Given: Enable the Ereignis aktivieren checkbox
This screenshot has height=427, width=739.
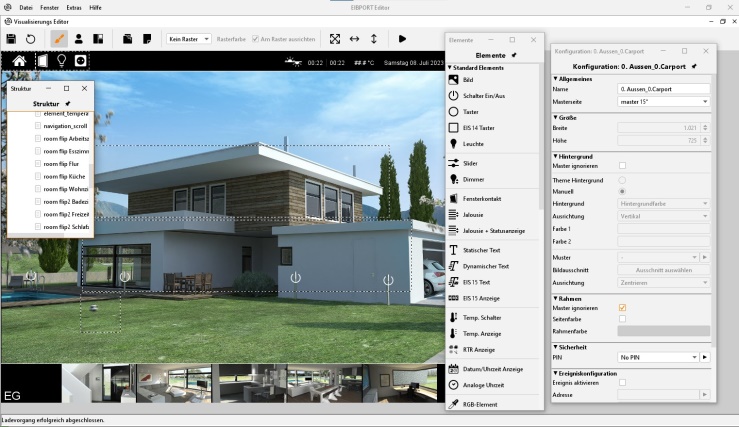Looking at the screenshot, I should coord(622,382).
